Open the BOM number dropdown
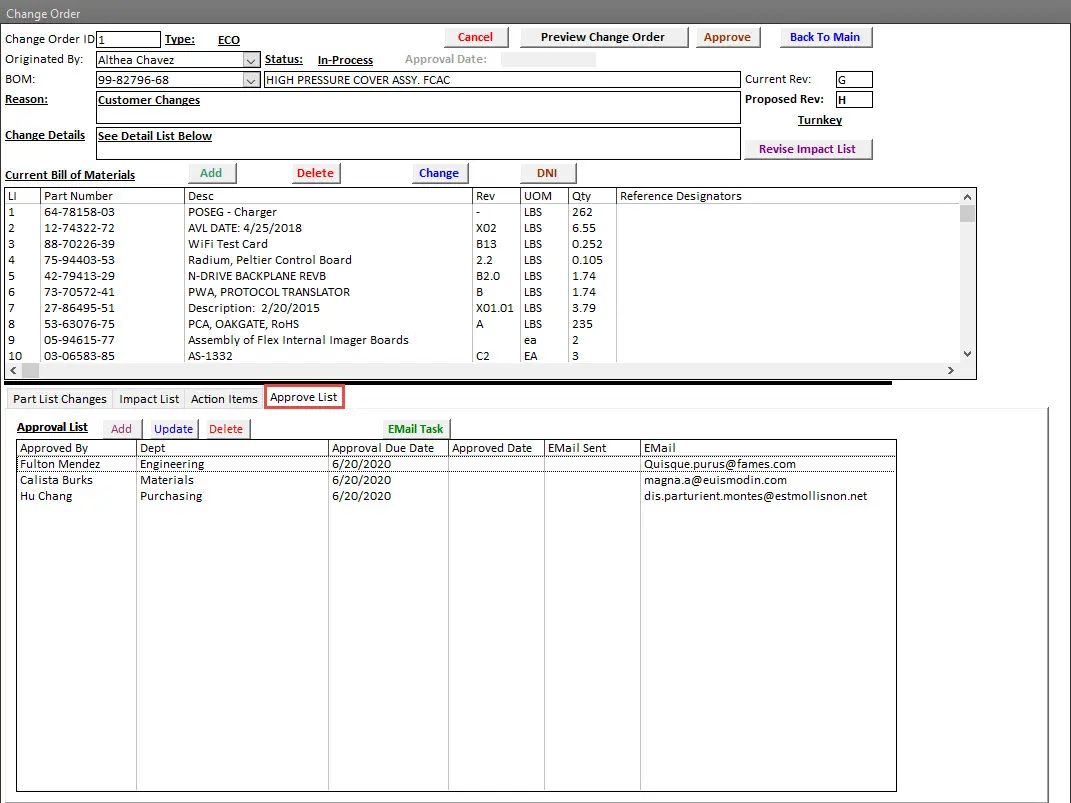The height and width of the screenshot is (803, 1071). click(250, 80)
